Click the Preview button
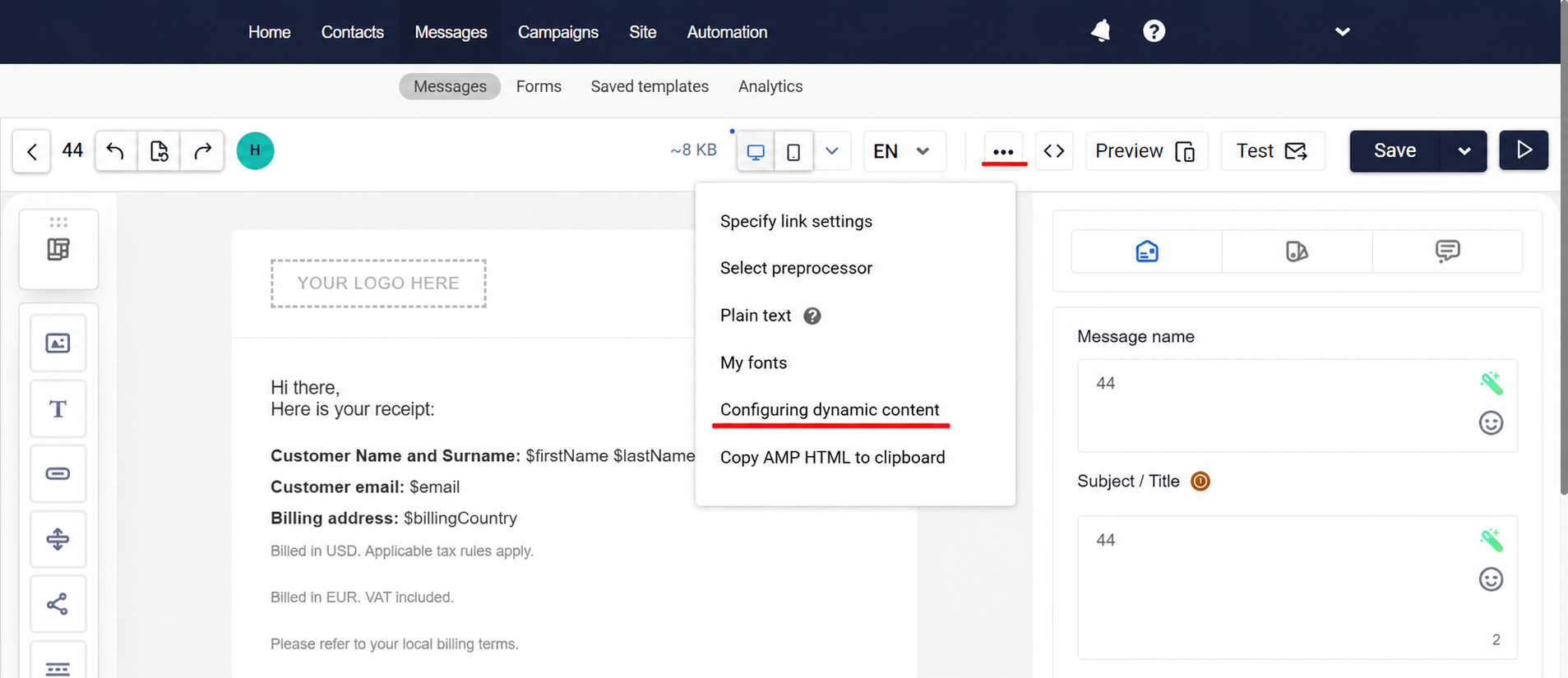1568x678 pixels. click(x=1146, y=151)
